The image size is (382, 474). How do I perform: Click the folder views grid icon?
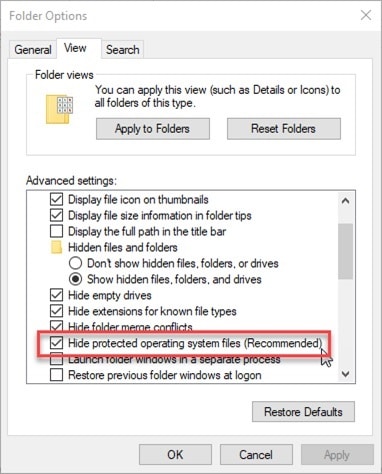tap(59, 109)
